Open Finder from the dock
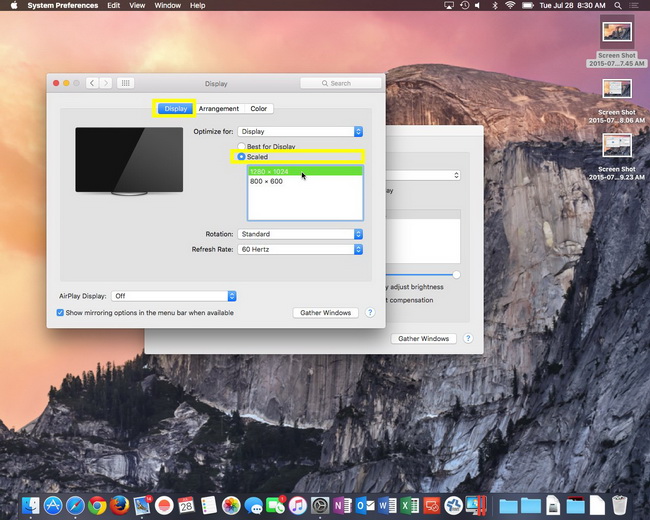650x520 pixels. 31,505
